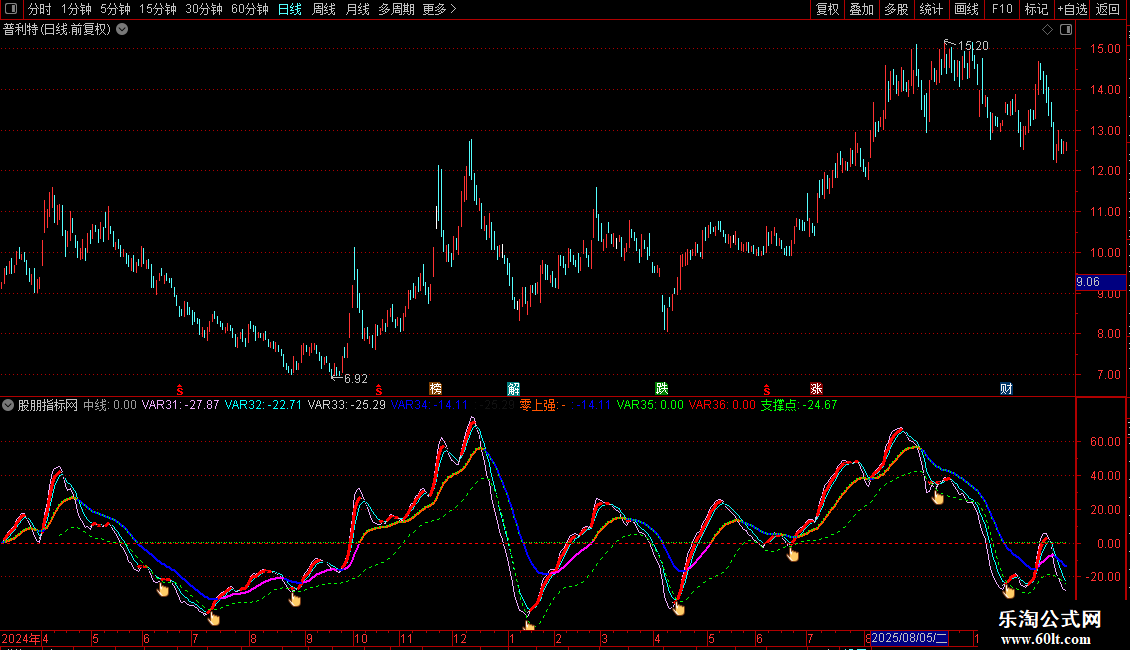Switch to 月线 monthly chart
This screenshot has width=1130, height=650.
click(357, 9)
